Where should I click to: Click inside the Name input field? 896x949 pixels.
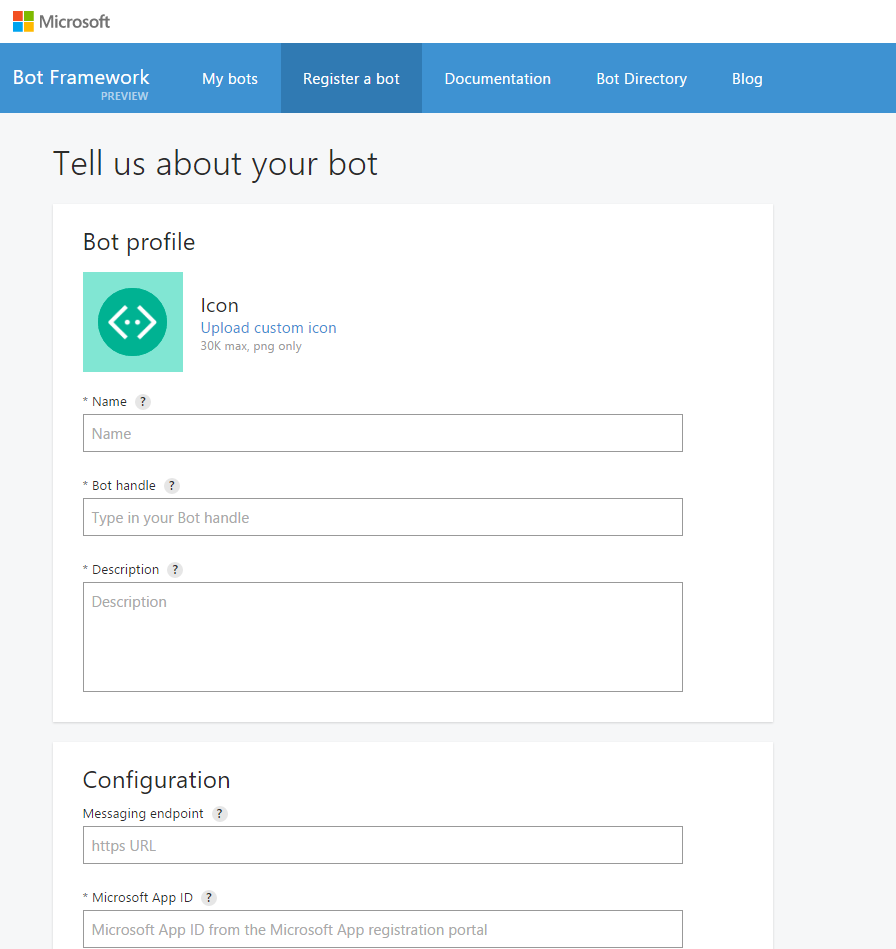(x=383, y=433)
